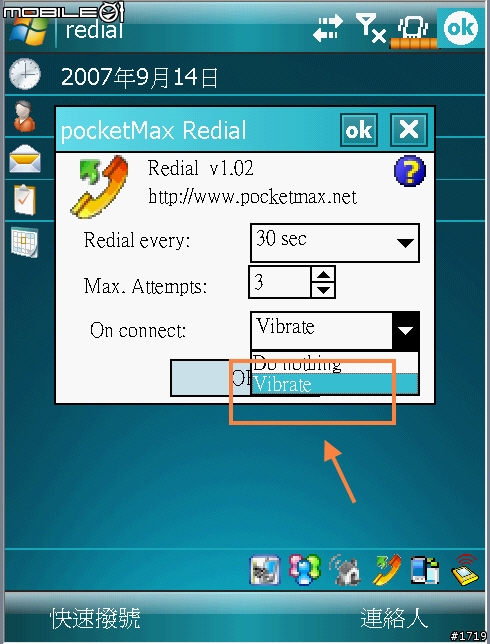Tap the Max. Attempts number field
The height and width of the screenshot is (644, 490).
tap(280, 282)
